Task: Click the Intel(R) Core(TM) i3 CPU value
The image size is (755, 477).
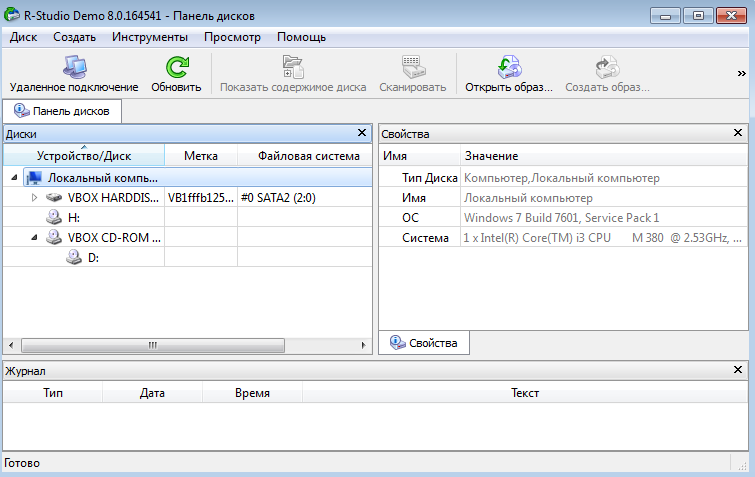Action: coord(602,238)
